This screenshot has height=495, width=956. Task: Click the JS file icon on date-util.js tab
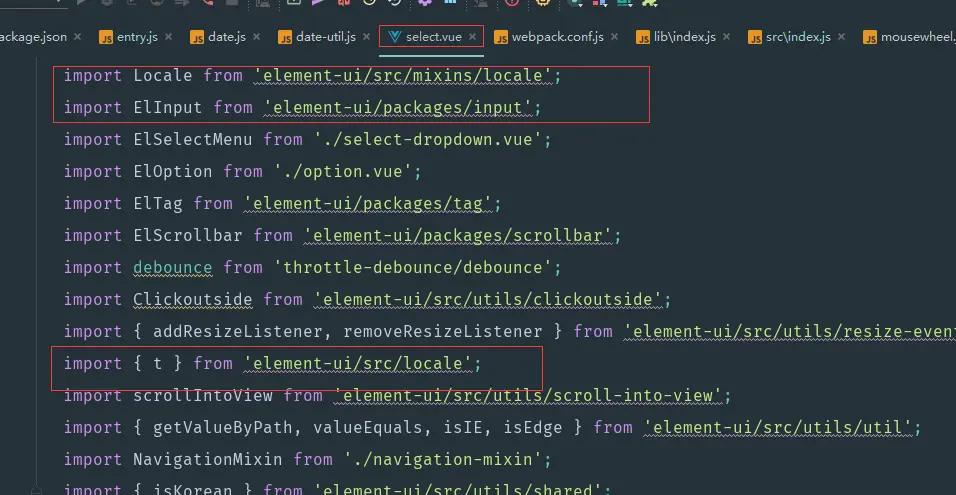[x=285, y=38]
